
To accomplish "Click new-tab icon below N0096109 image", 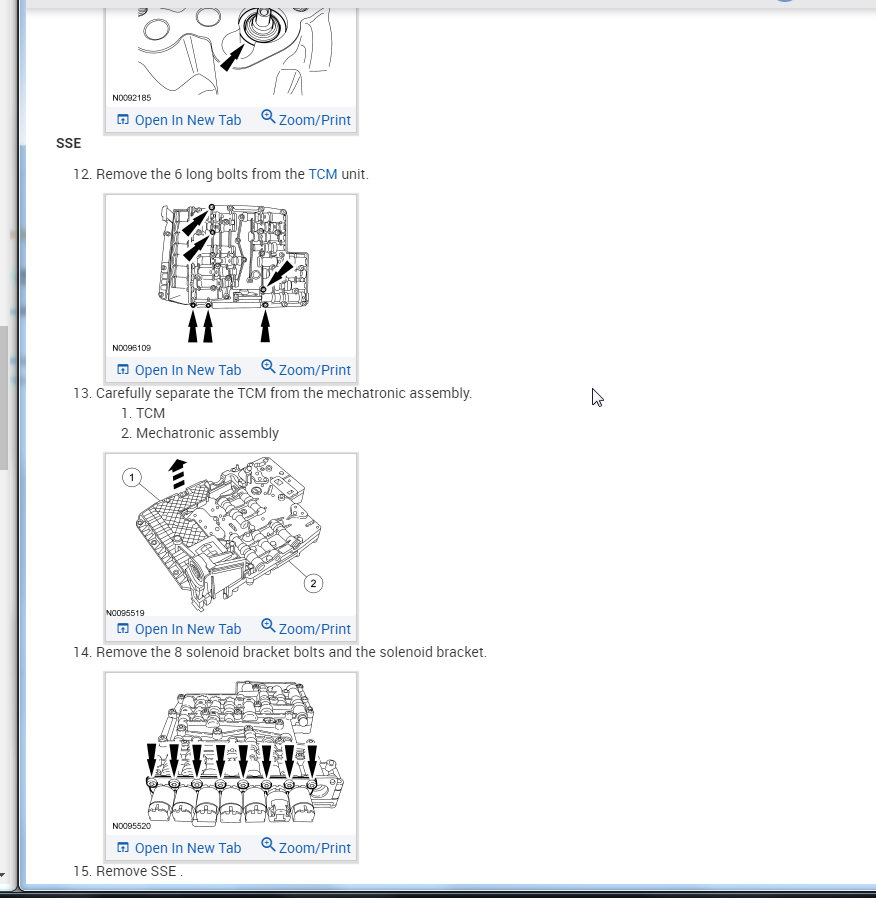I will [123, 370].
